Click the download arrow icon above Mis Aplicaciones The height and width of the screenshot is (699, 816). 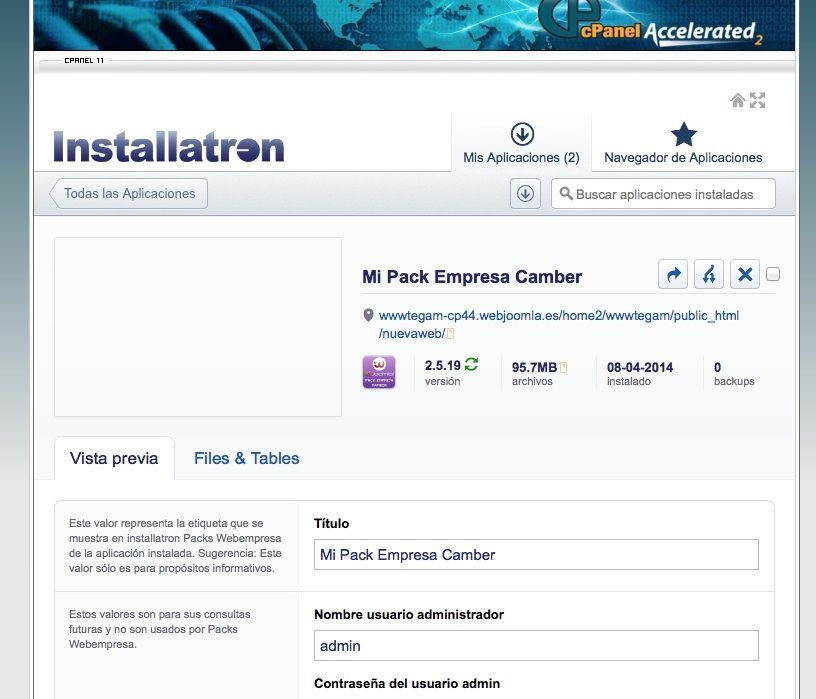(x=522, y=134)
